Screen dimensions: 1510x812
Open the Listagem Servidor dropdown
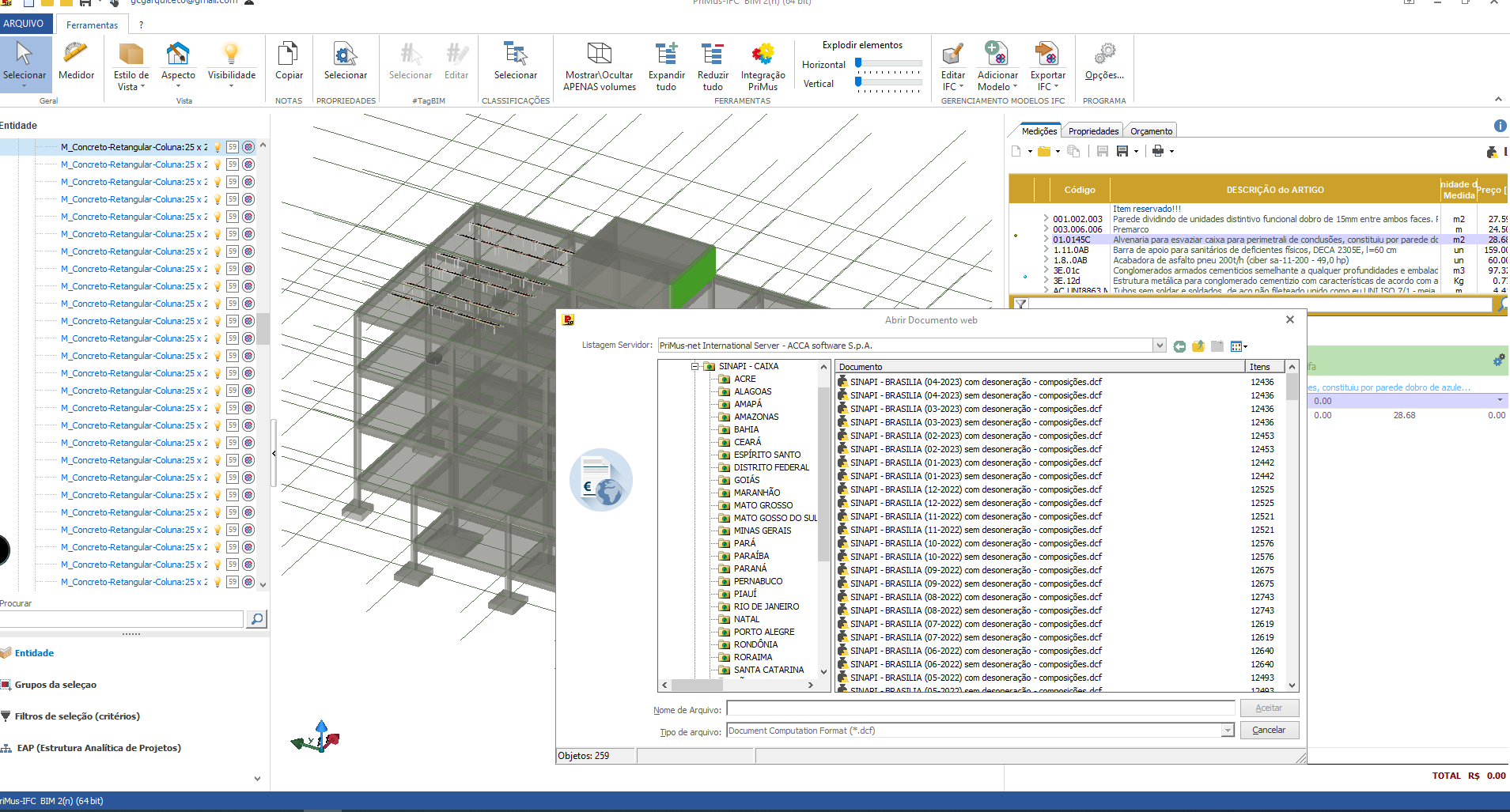point(1159,346)
